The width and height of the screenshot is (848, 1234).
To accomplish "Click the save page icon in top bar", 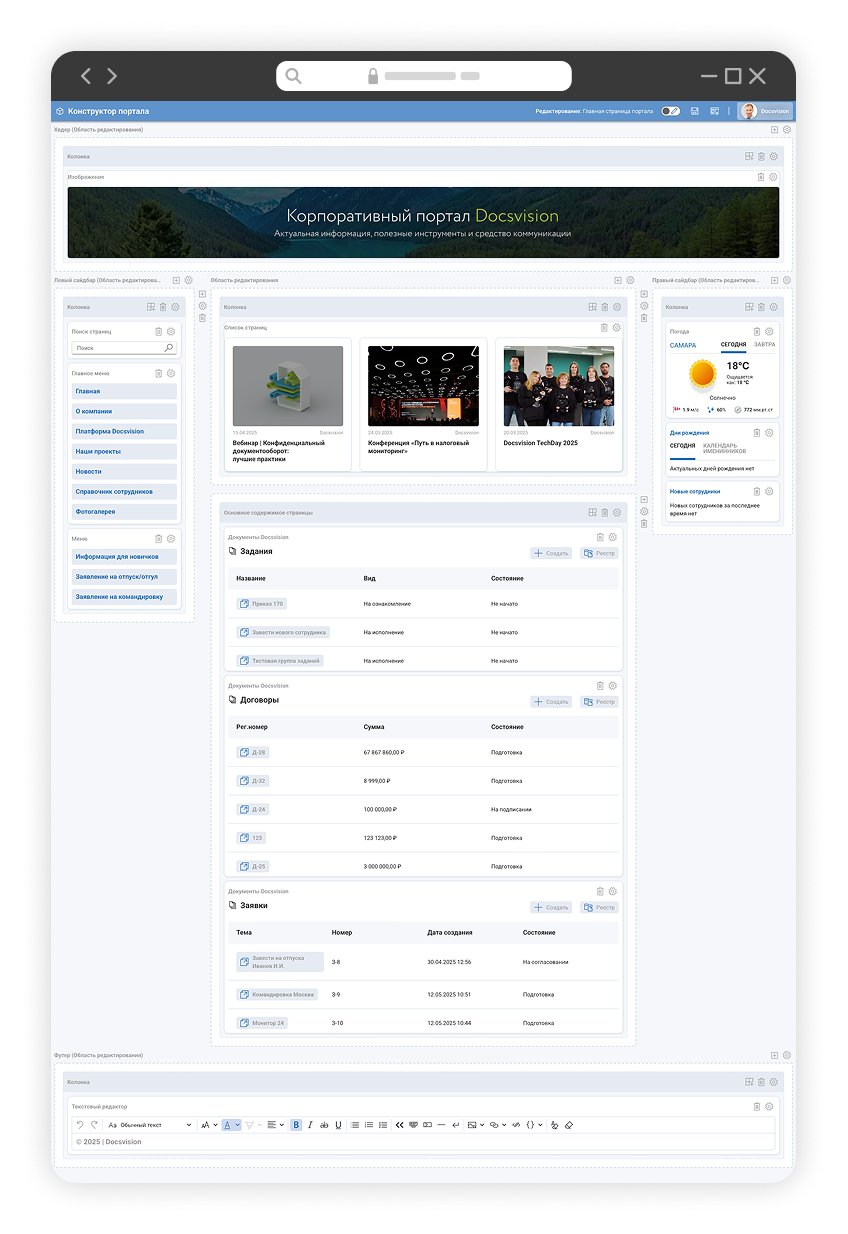I will (x=695, y=111).
